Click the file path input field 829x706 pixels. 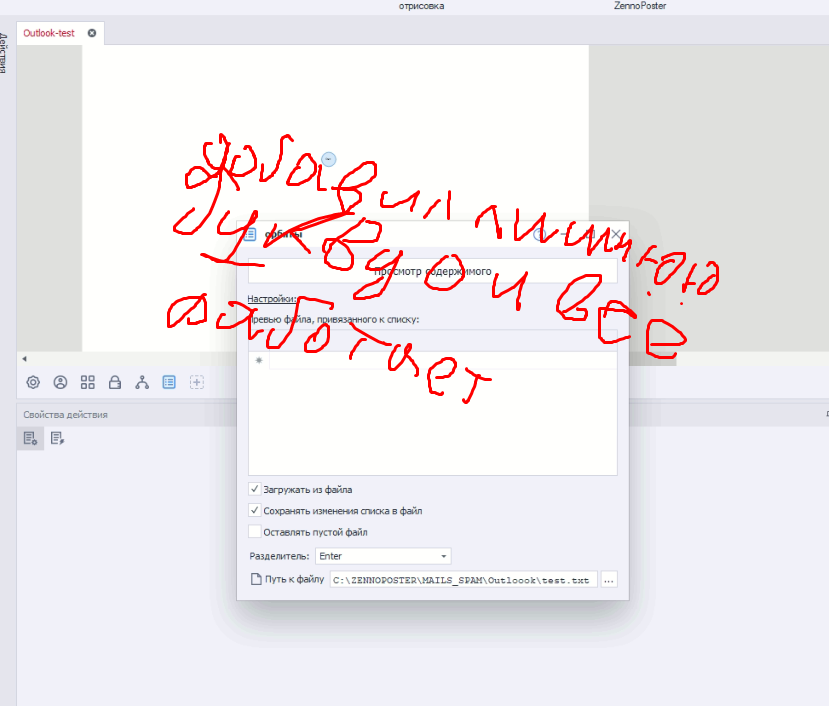[x=464, y=580]
